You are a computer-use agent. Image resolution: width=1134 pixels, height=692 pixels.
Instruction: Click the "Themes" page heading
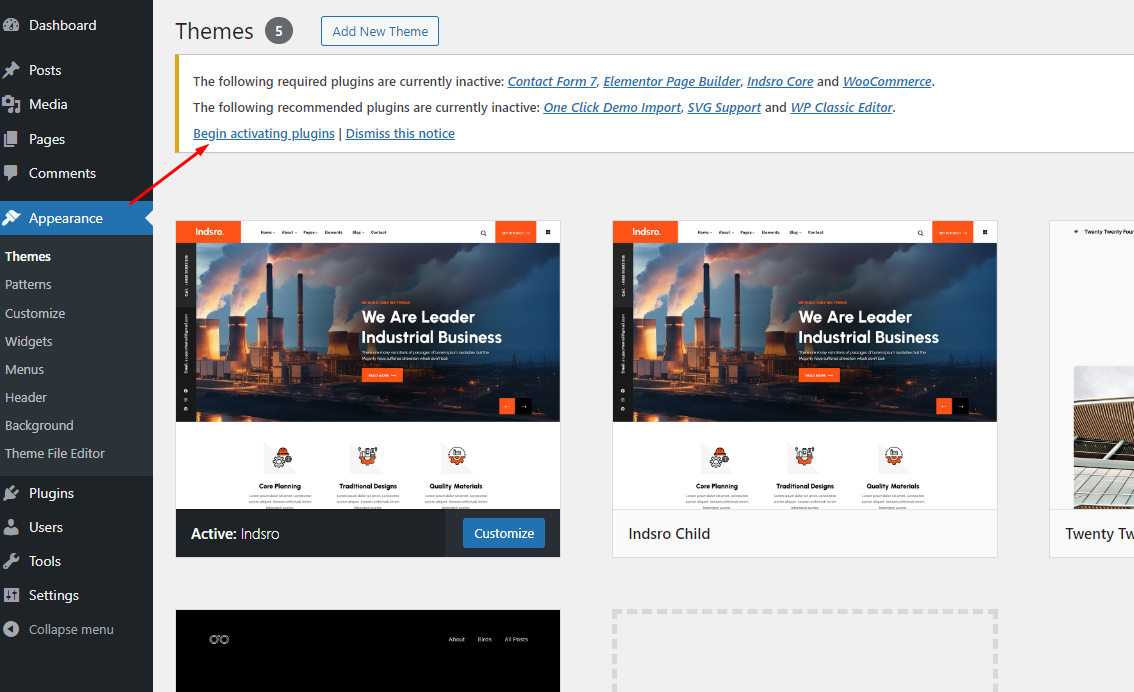coord(214,31)
